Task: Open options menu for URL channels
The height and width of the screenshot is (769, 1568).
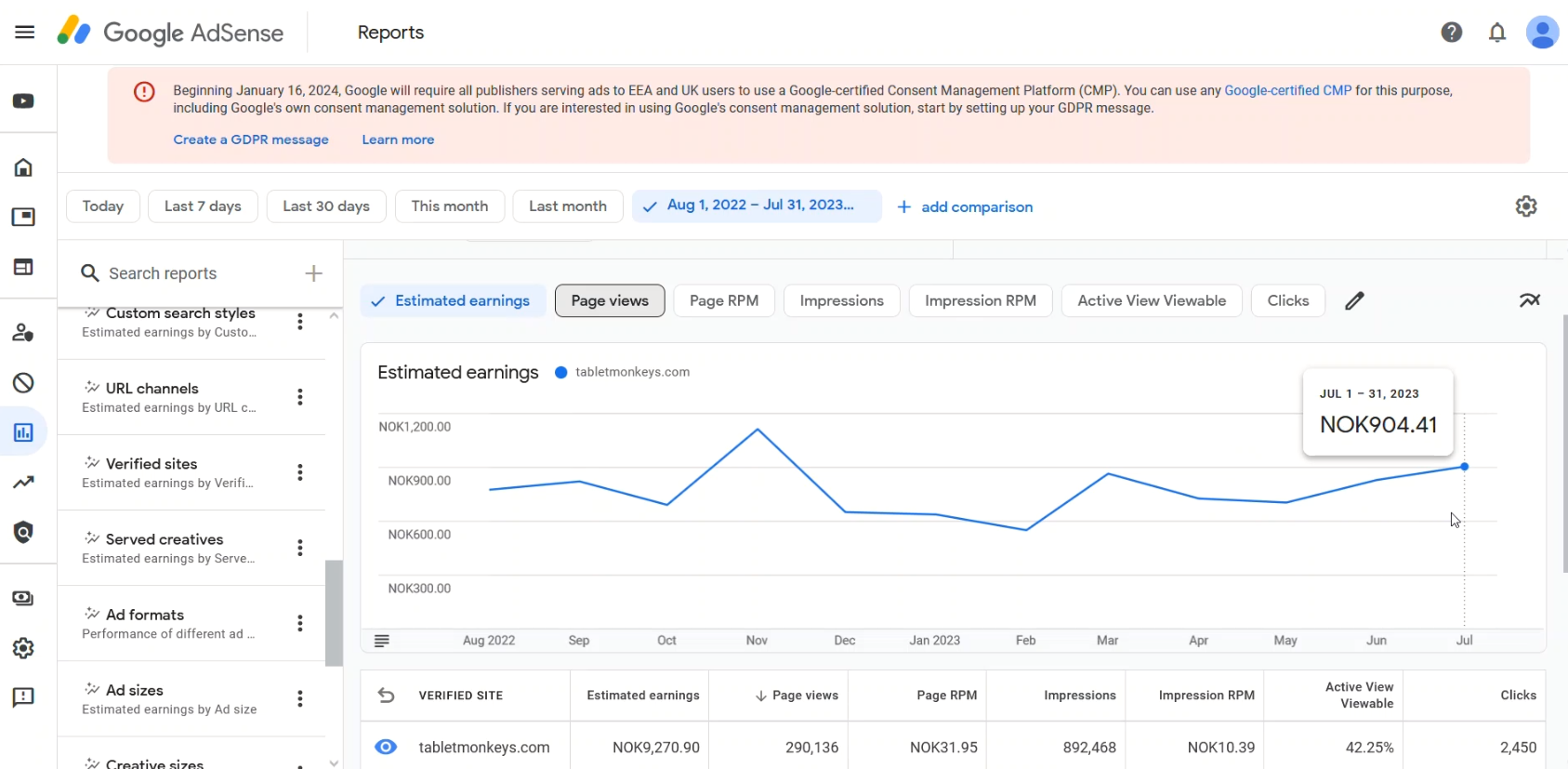Action: click(299, 397)
